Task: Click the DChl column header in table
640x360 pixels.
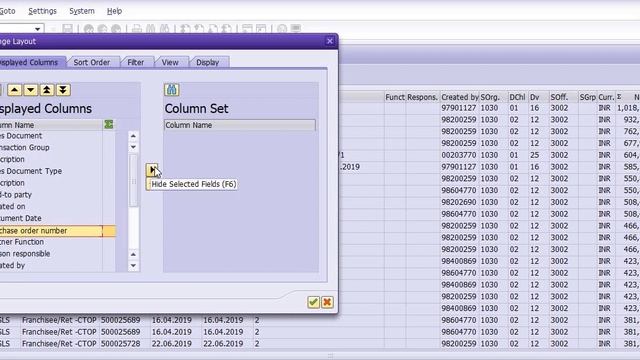Action: [x=518, y=97]
